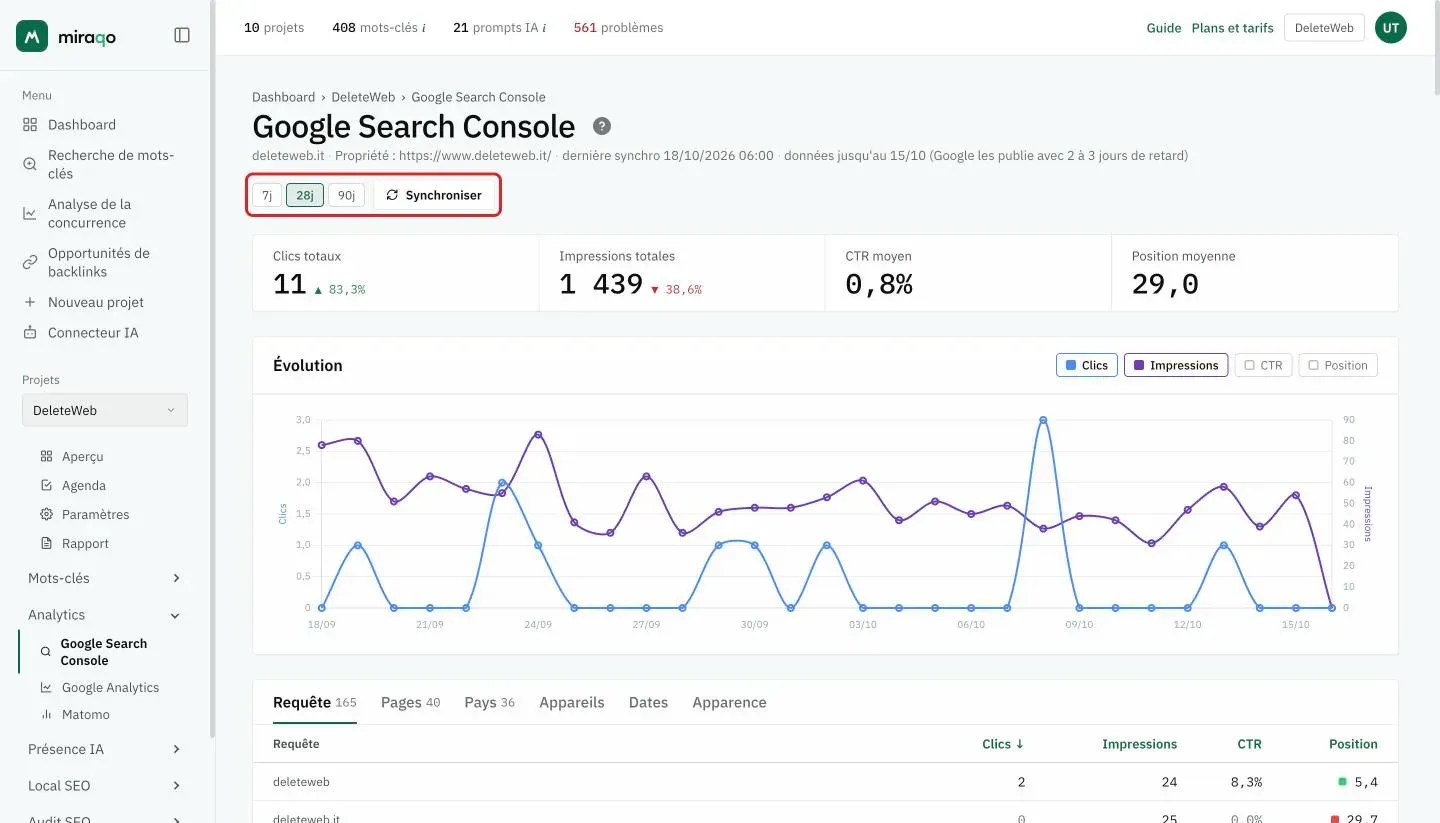
Task: Open the Appareils tab
Action: [x=571, y=702]
